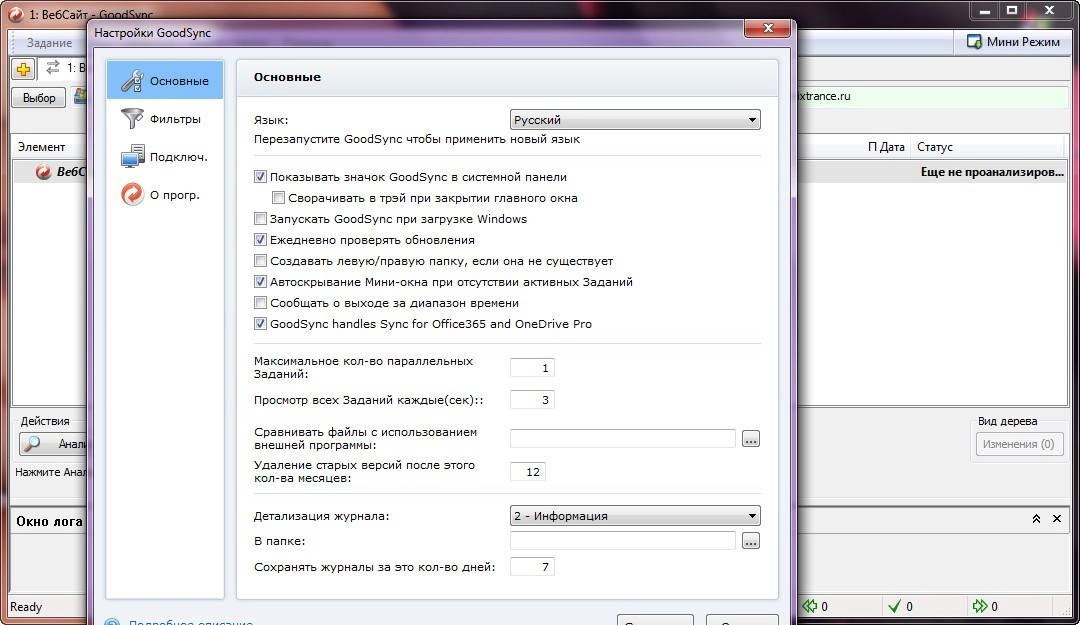Click the Еще не проанализиров... status text
This screenshot has height=625, width=1080.
pyautogui.click(x=992, y=172)
